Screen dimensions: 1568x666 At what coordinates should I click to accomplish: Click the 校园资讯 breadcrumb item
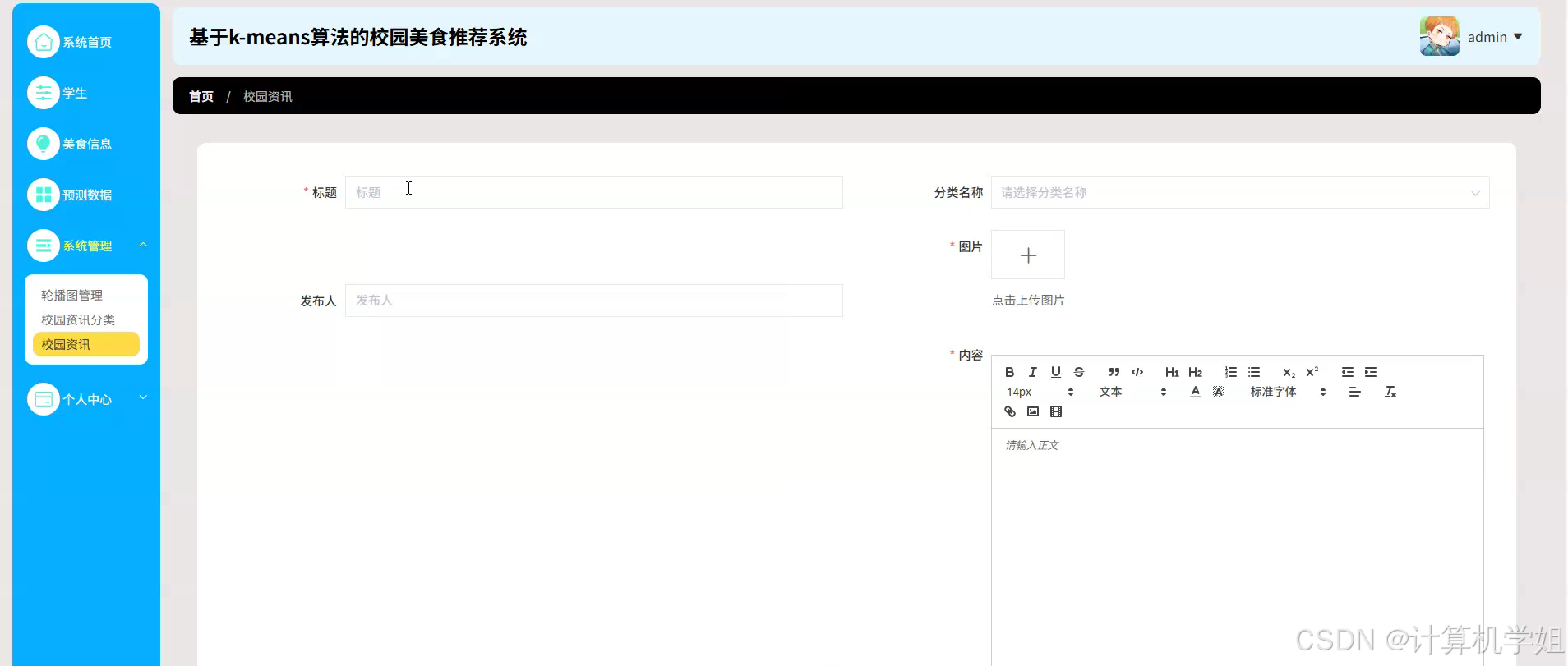click(x=268, y=96)
